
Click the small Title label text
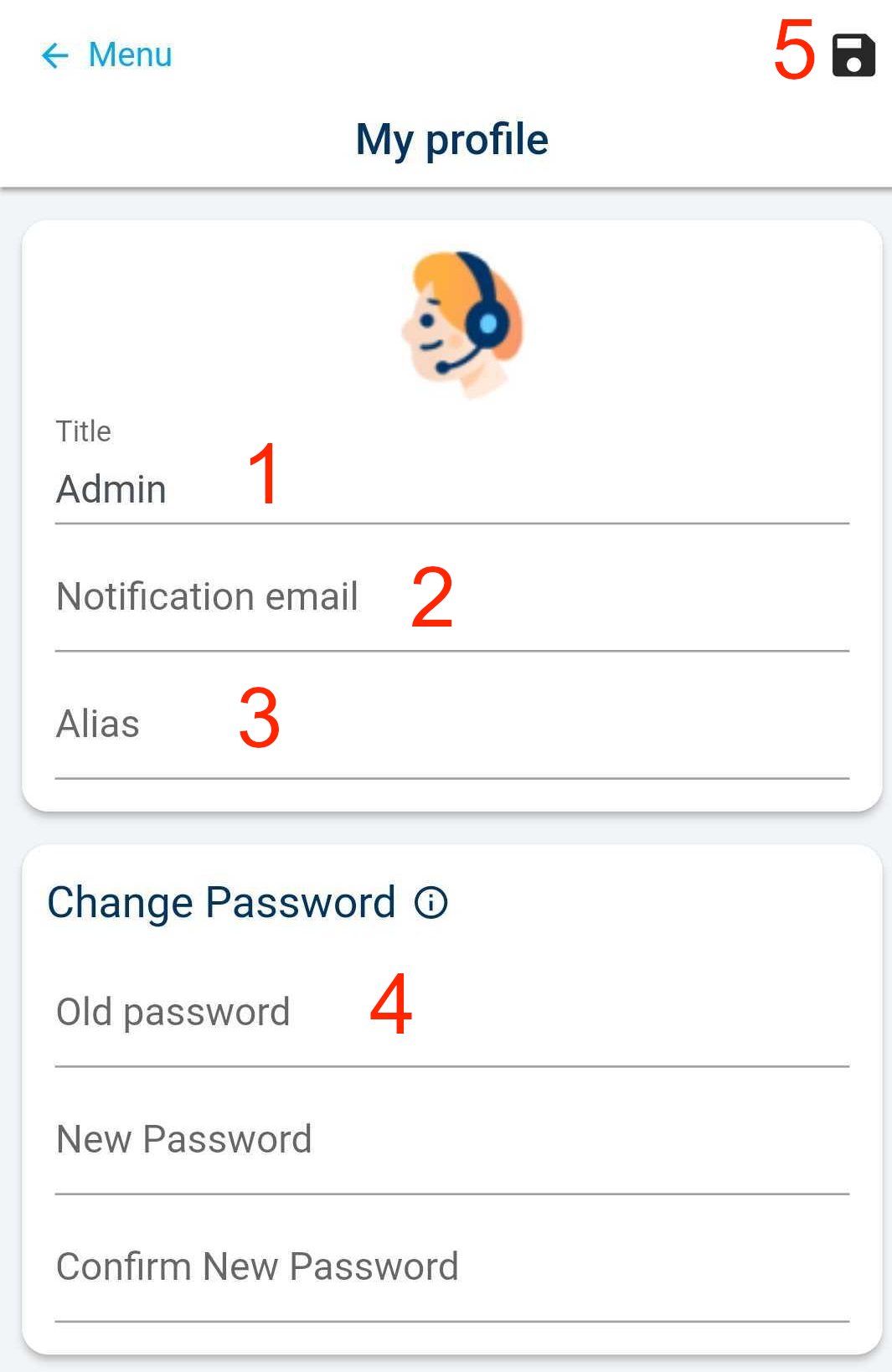click(x=84, y=431)
